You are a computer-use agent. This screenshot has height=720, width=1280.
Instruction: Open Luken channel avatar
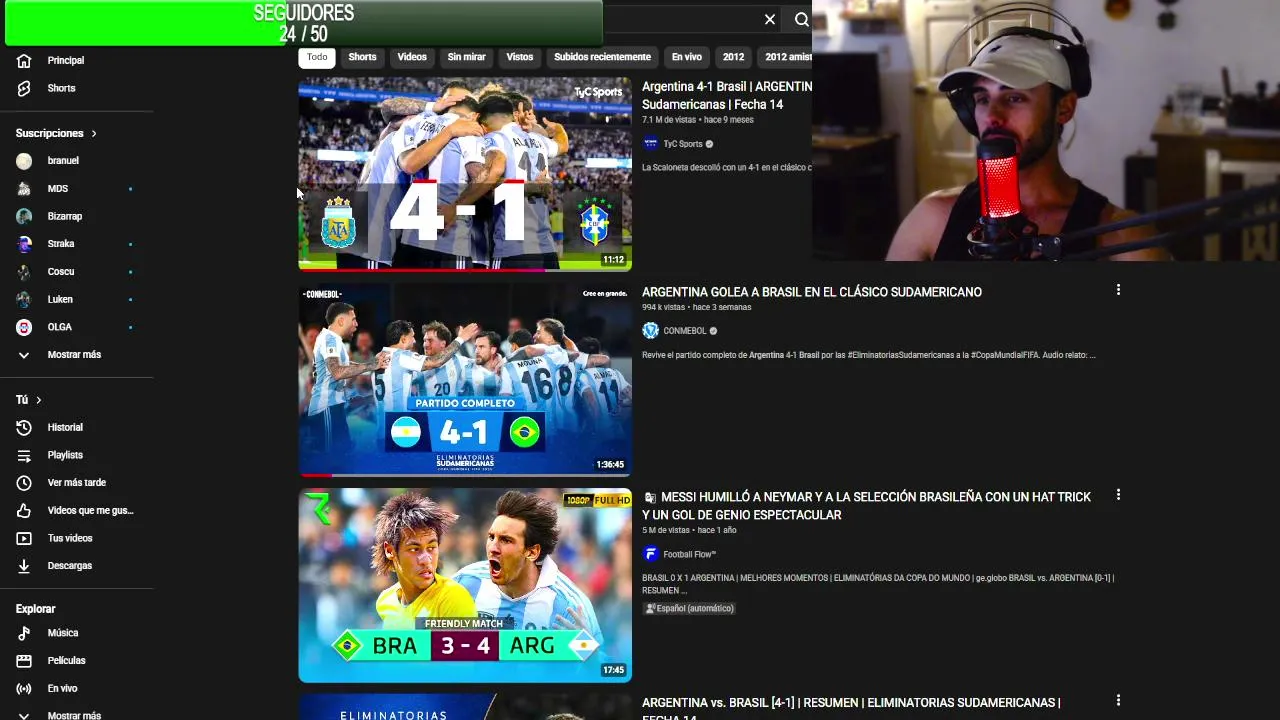(24, 299)
